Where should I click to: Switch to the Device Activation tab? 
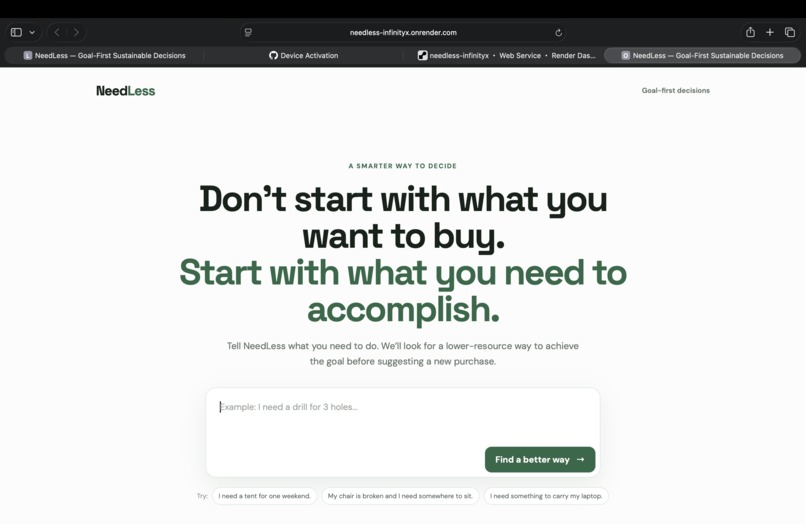303,56
